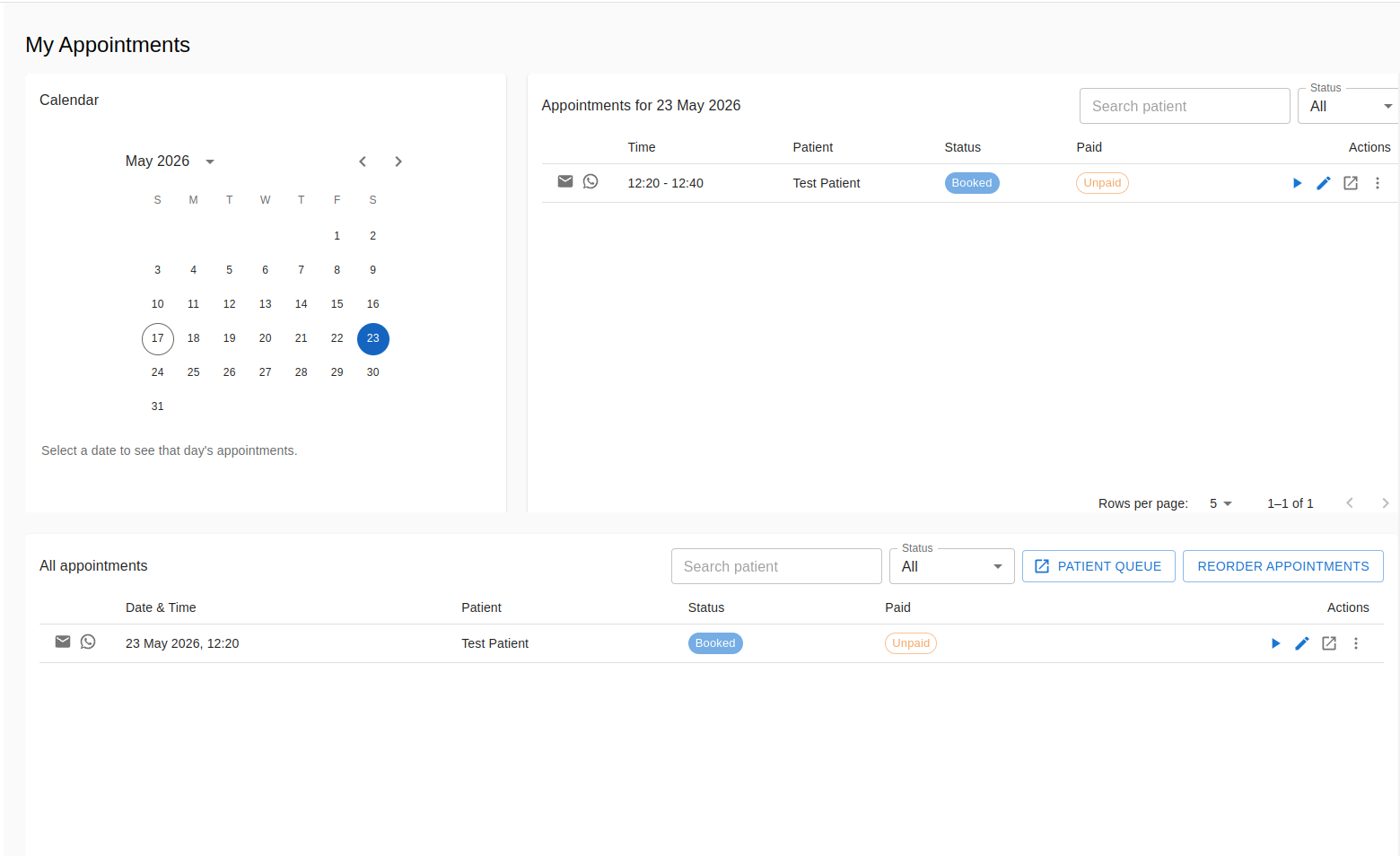The height and width of the screenshot is (856, 1400).
Task: Start the 12:20 - 12:40 appointment play icon
Action: pyautogui.click(x=1297, y=183)
